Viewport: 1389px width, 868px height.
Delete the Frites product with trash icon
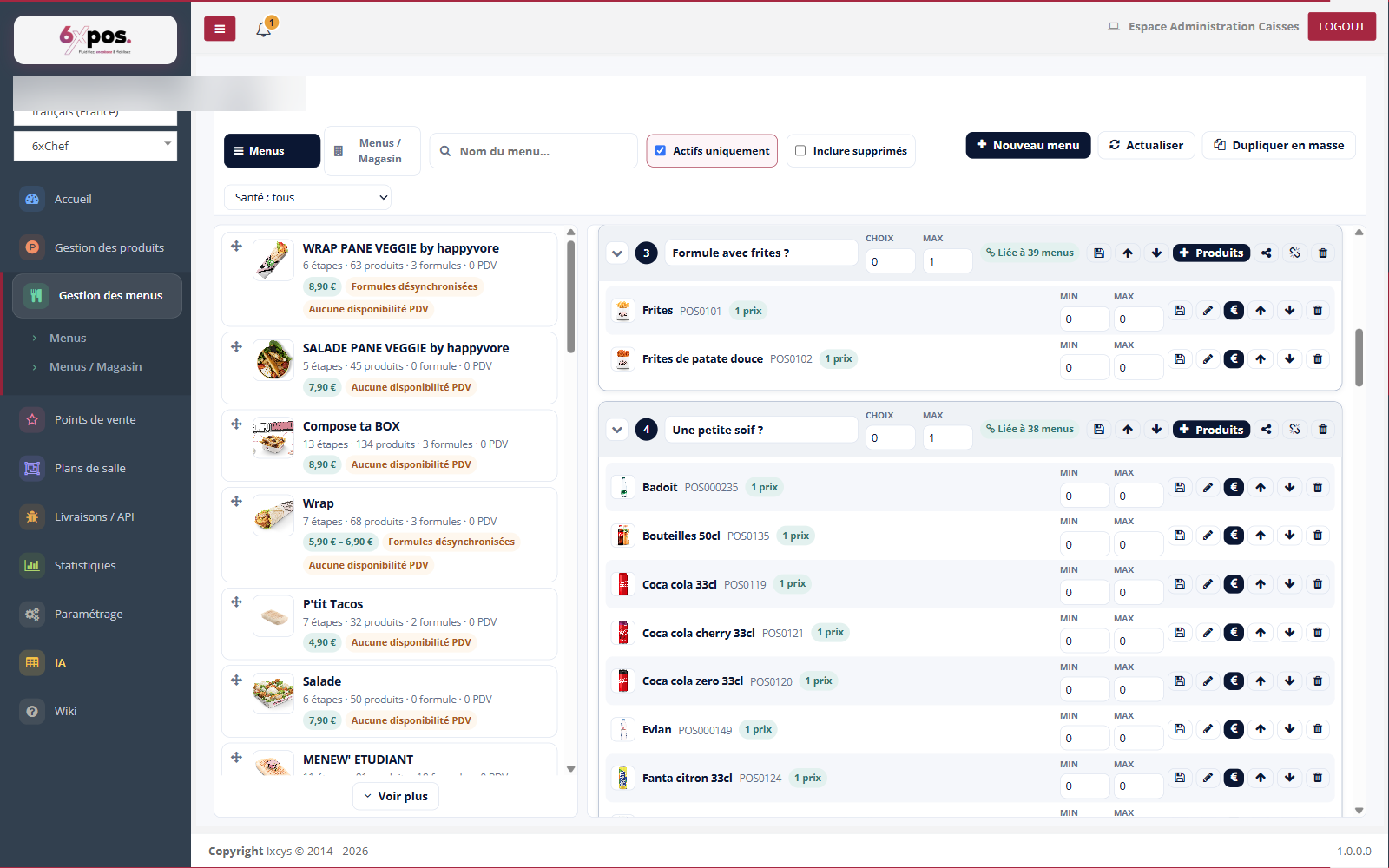[1318, 311]
